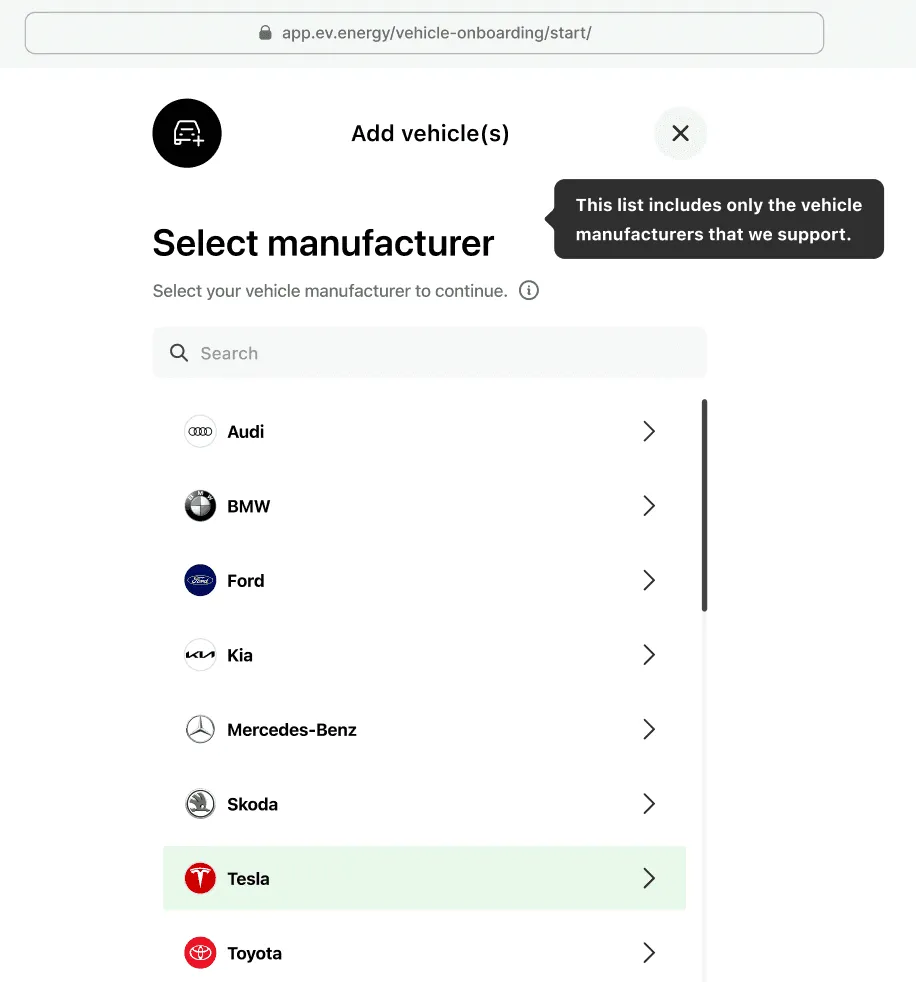The image size is (916, 982).
Task: Click the manufacturer list scrollbar thumb
Action: [704, 505]
